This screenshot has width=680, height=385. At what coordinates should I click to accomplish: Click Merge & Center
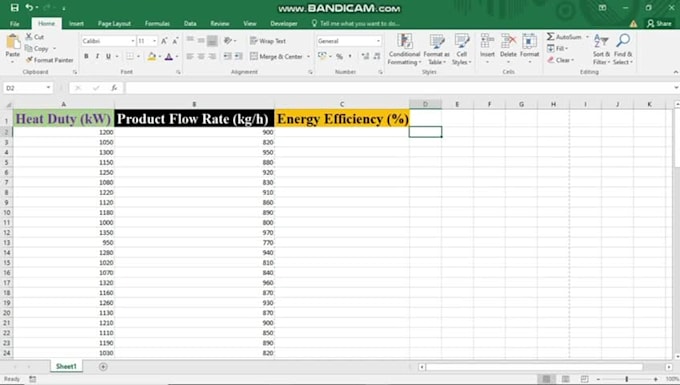pyautogui.click(x=276, y=56)
